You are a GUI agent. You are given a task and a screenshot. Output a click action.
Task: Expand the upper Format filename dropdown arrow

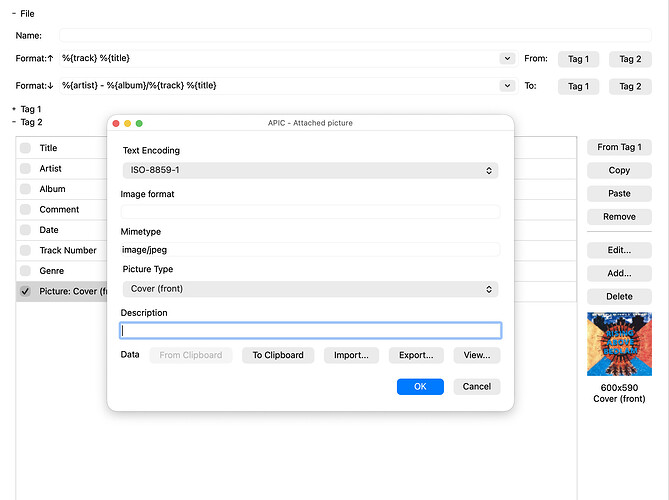pos(507,58)
